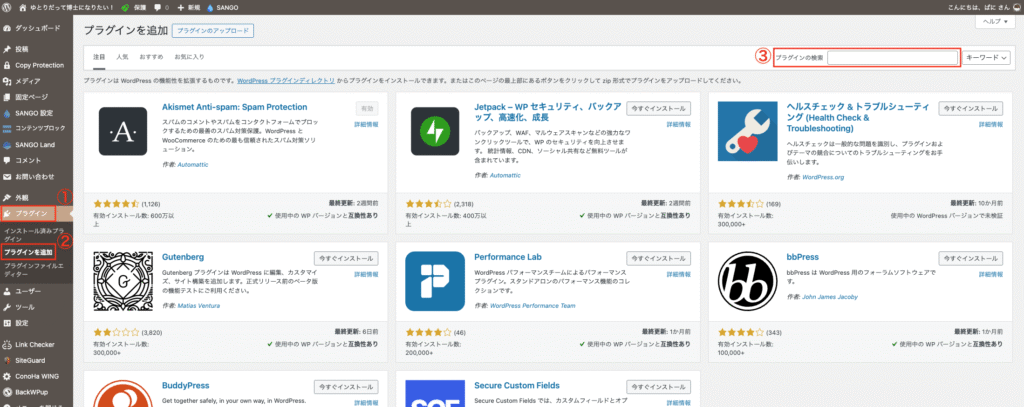Click the plus New content item
The image size is (1024, 407).
coord(187,7)
